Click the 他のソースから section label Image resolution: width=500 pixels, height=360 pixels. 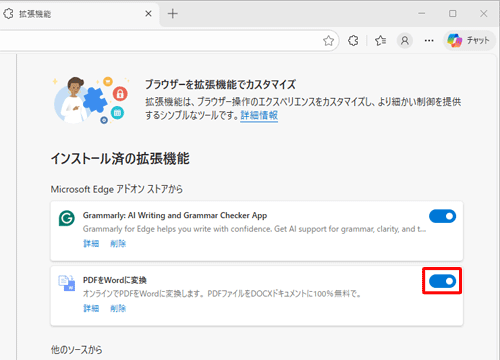coord(76,350)
